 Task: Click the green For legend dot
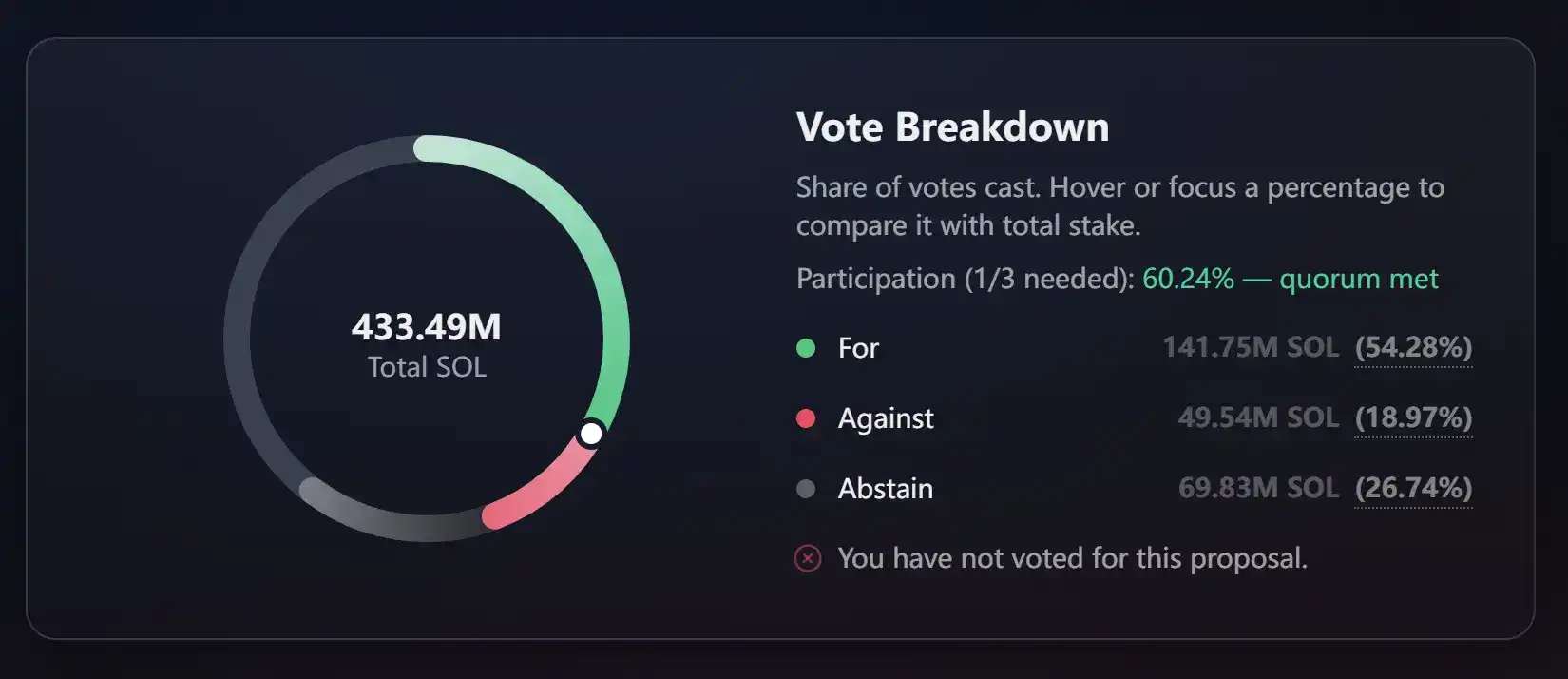806,348
